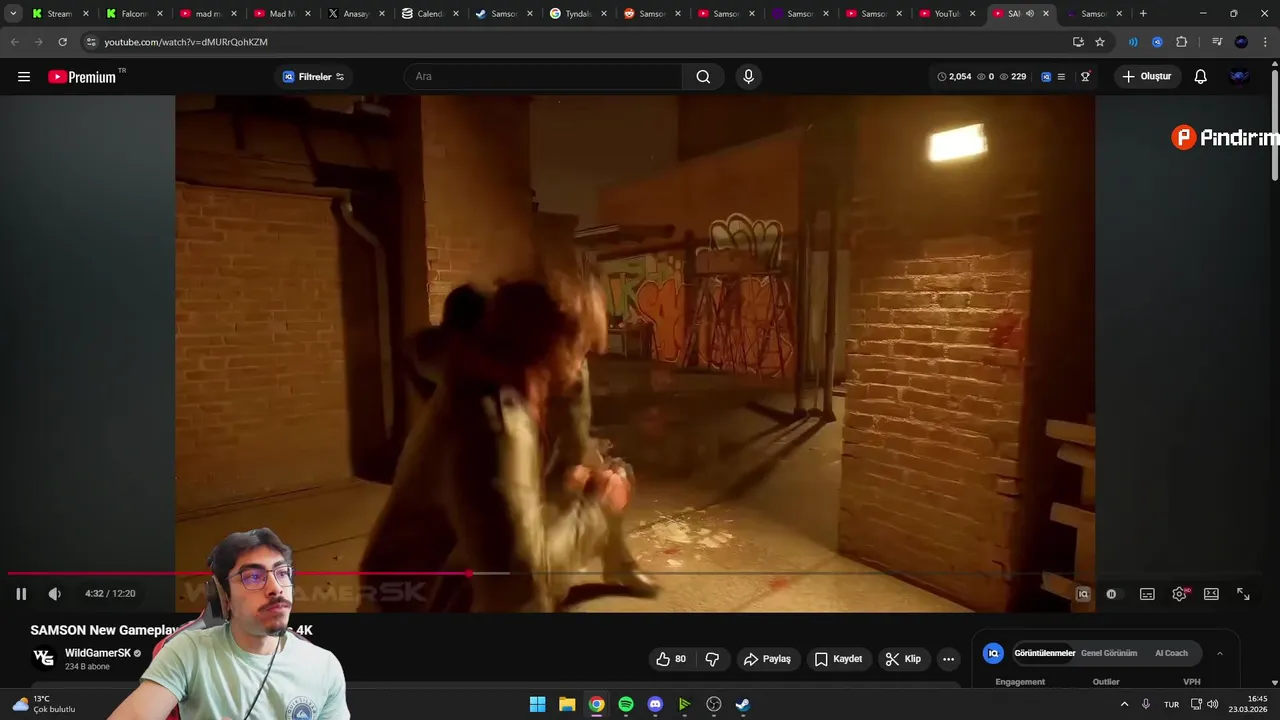The width and height of the screenshot is (1280, 720).
Task: Open player settings gear
Action: [x=1179, y=594]
